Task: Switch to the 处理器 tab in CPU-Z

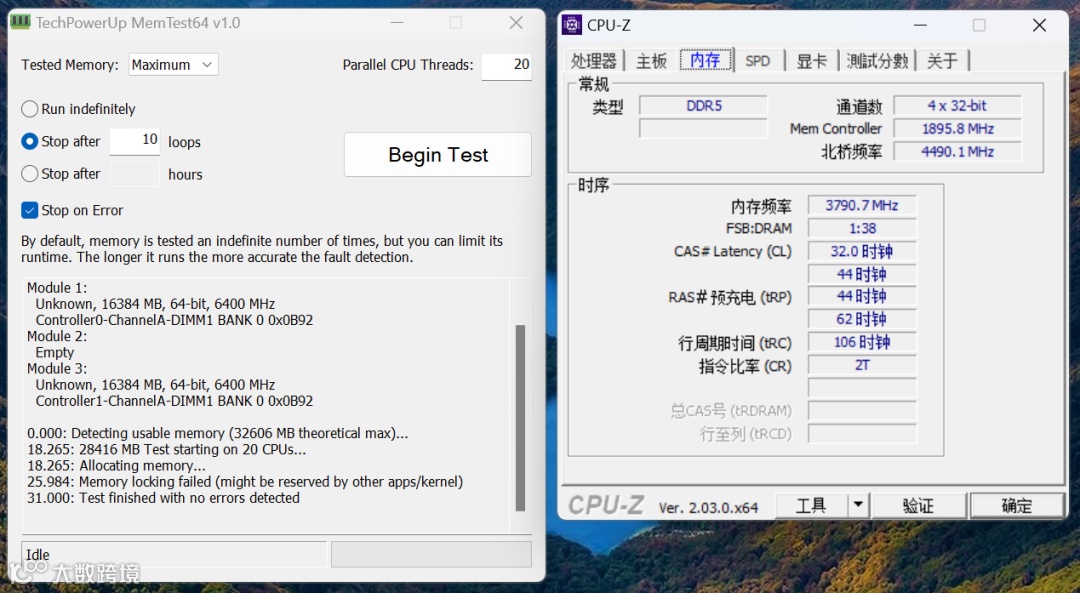Action: pos(593,61)
